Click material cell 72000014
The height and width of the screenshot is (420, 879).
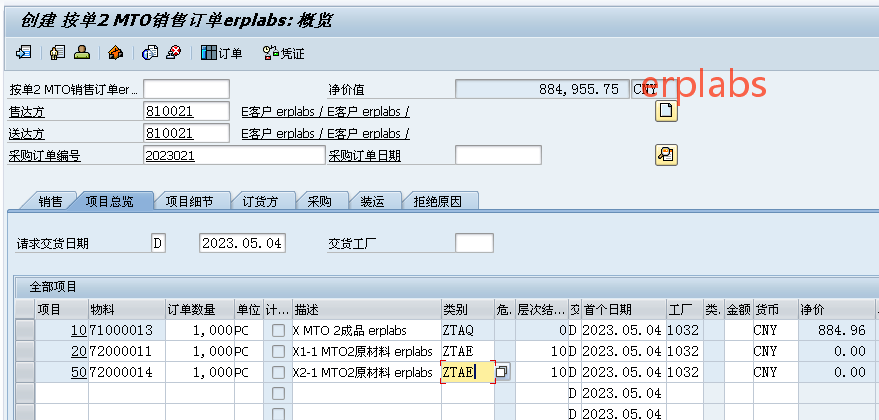click(x=127, y=372)
